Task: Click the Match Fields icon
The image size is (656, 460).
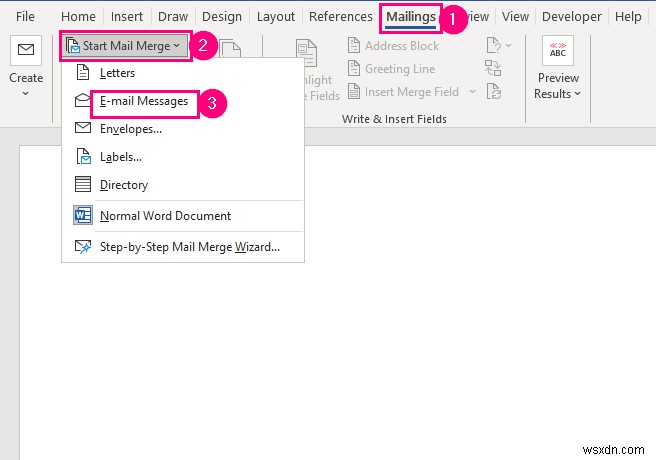Action: pos(493,68)
